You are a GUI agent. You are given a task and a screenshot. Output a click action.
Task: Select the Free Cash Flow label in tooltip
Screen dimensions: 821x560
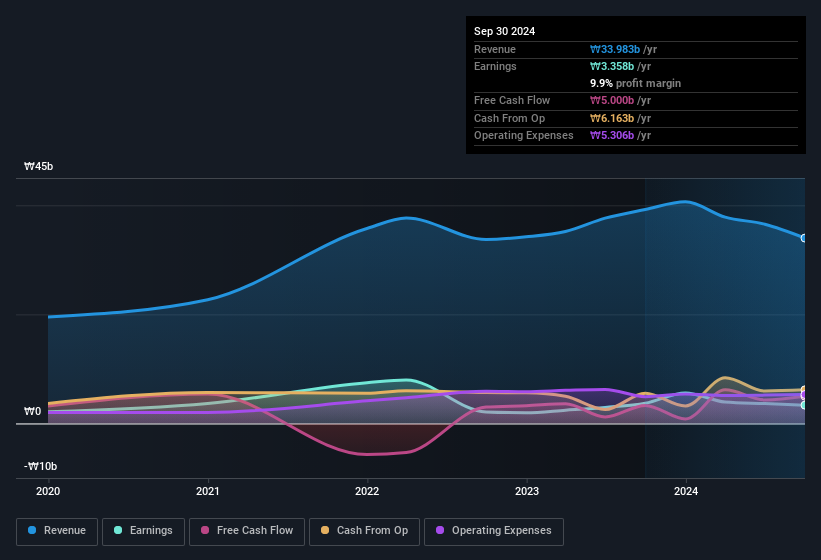(512, 100)
